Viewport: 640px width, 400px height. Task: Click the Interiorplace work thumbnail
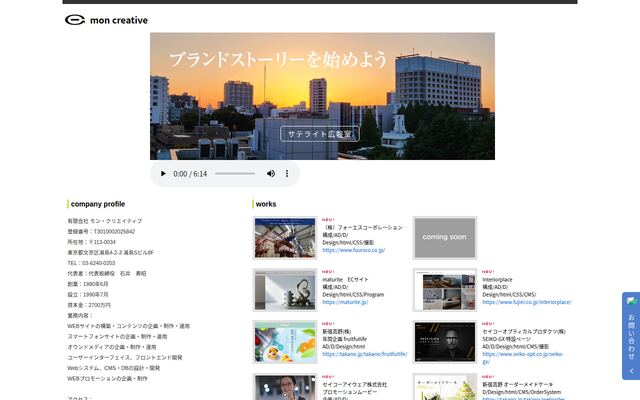click(444, 290)
